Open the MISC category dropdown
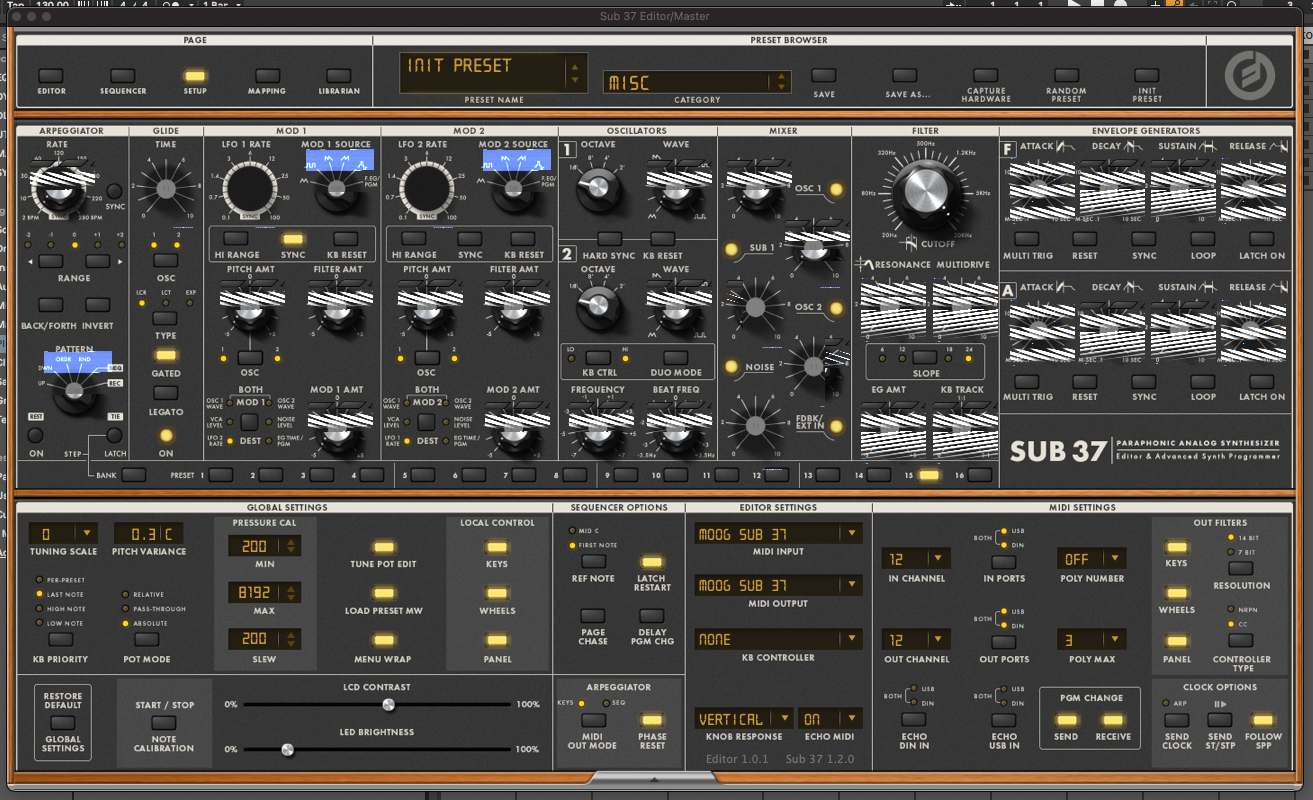Image resolution: width=1313 pixels, height=800 pixels. [x=697, y=82]
